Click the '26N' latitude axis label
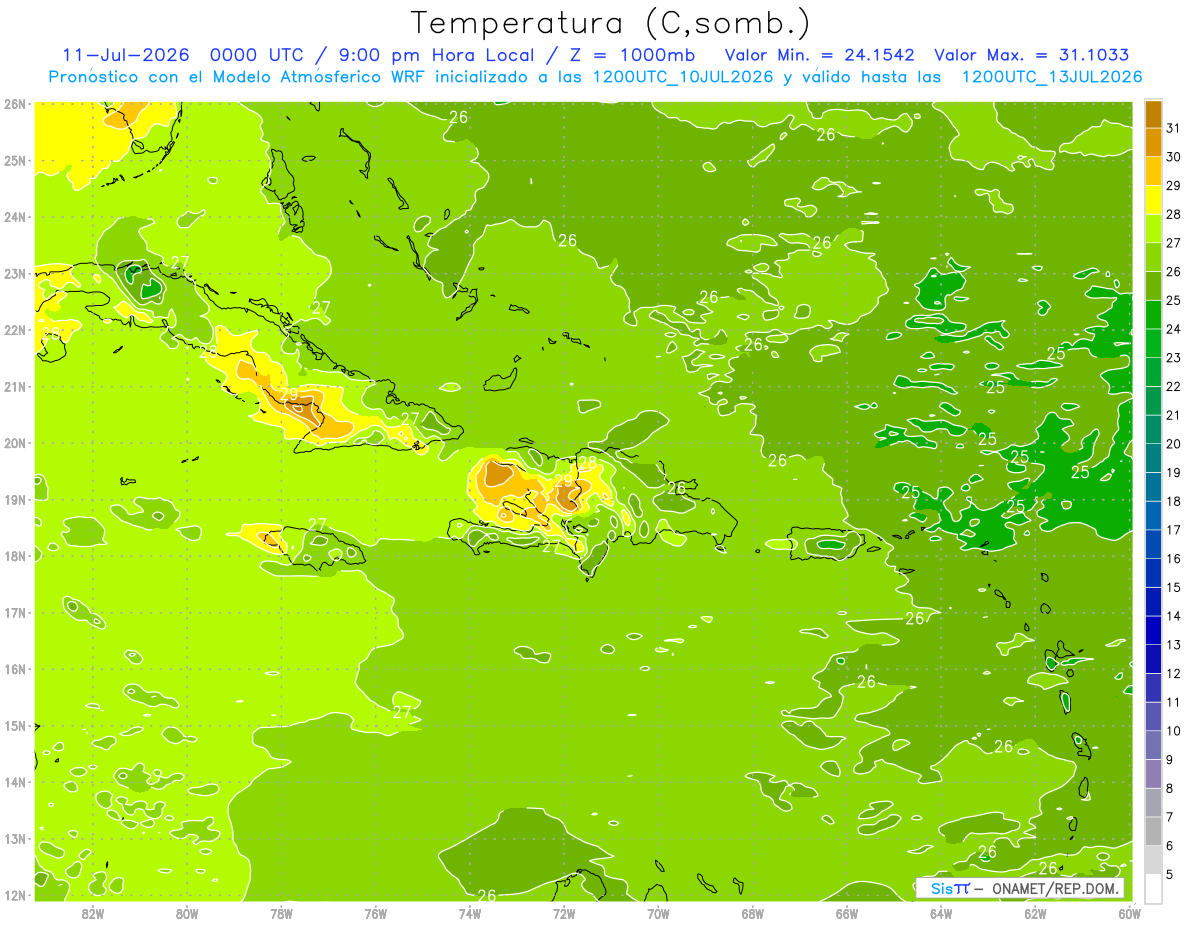This screenshot has width=1200, height=927. tap(15, 104)
